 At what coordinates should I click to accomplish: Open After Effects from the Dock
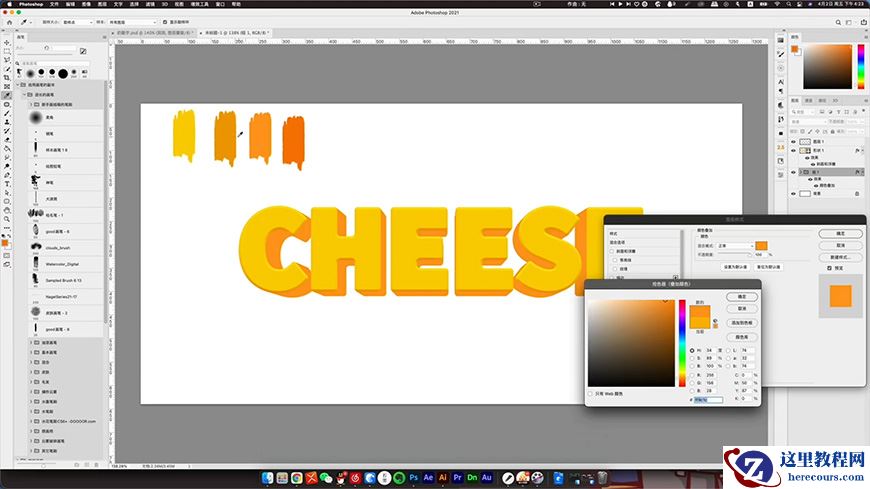[427, 477]
